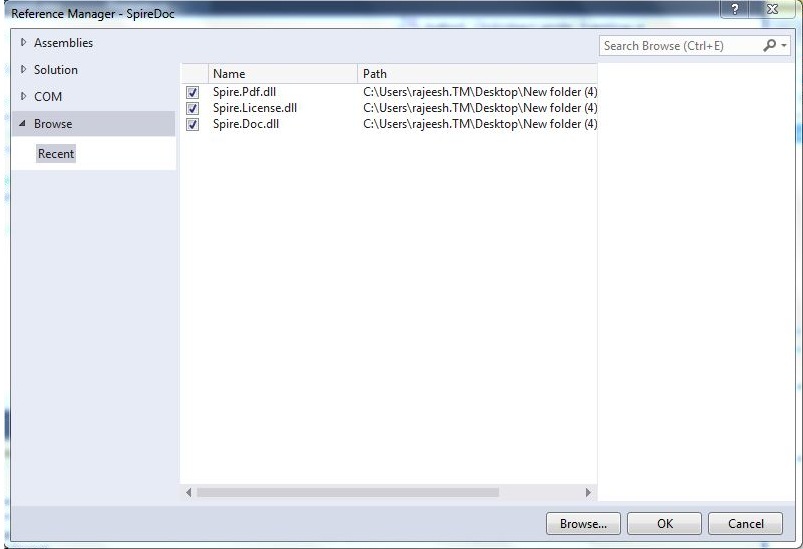Expand the Assemblies tree node
803x549 pixels.
tap(23, 43)
